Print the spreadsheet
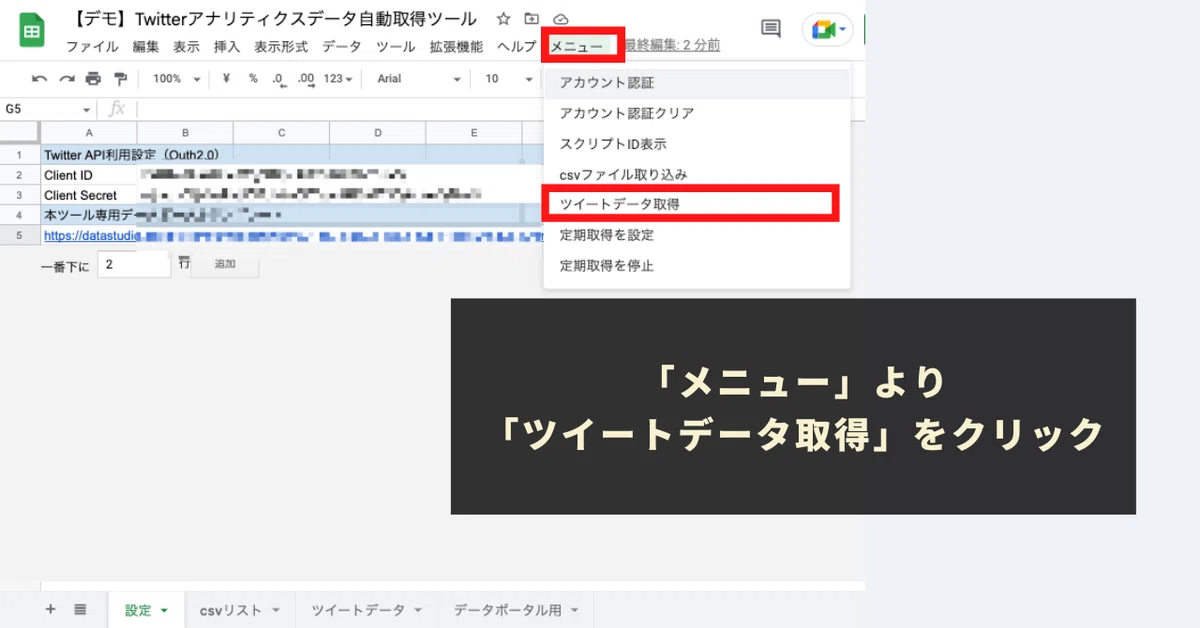The height and width of the screenshot is (628, 1200). [x=93, y=79]
